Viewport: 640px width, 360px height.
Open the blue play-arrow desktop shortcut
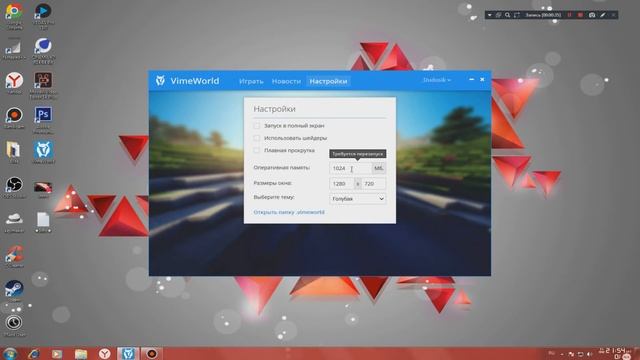43,11
